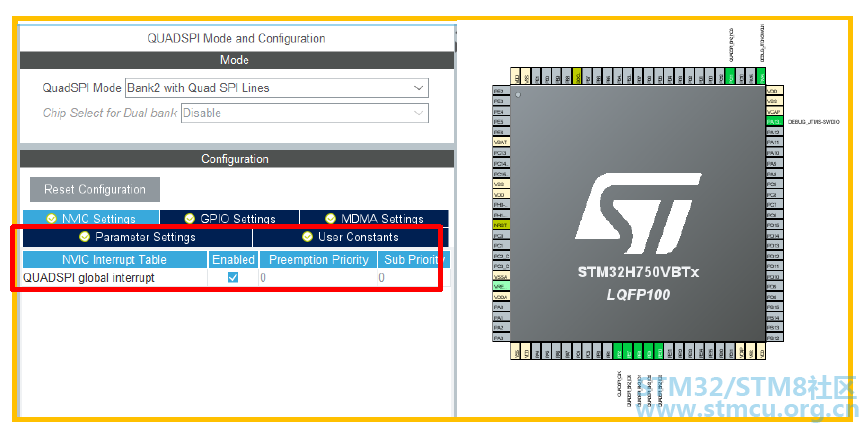Open the Parameter Settings tab
The width and height of the screenshot is (868, 432).
137,237
